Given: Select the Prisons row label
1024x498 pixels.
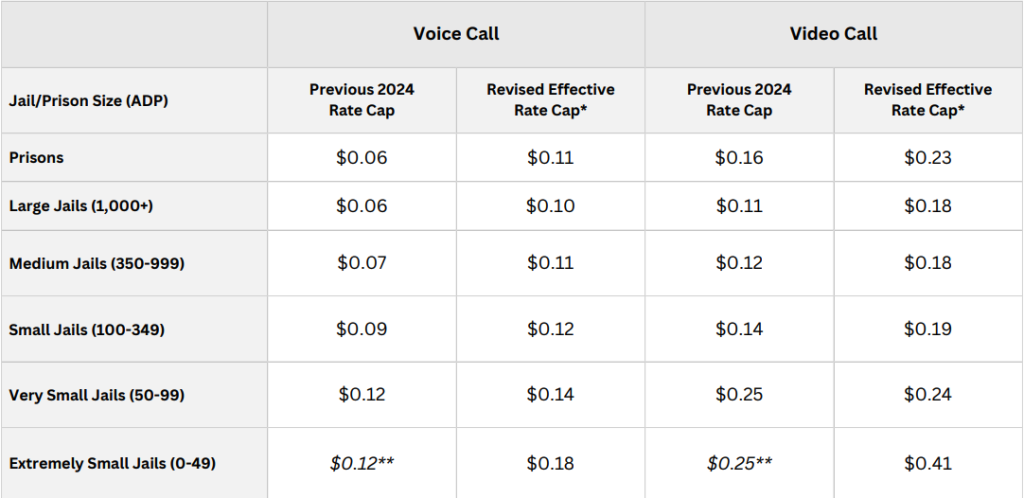Looking at the screenshot, I should 37,158.
